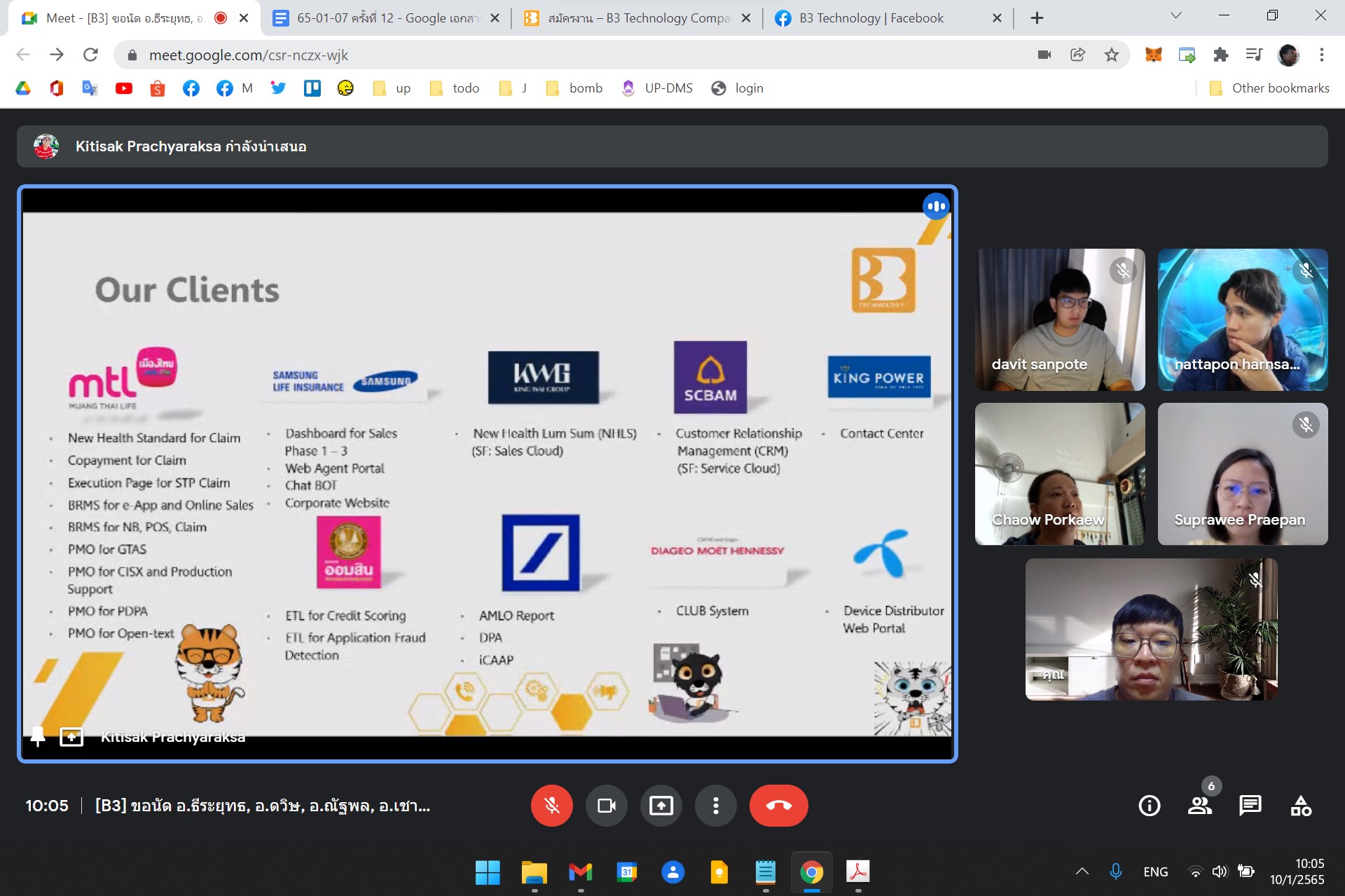This screenshot has height=896, width=1345.
Task: Open Other bookmarks folder
Action: pos(1269,88)
